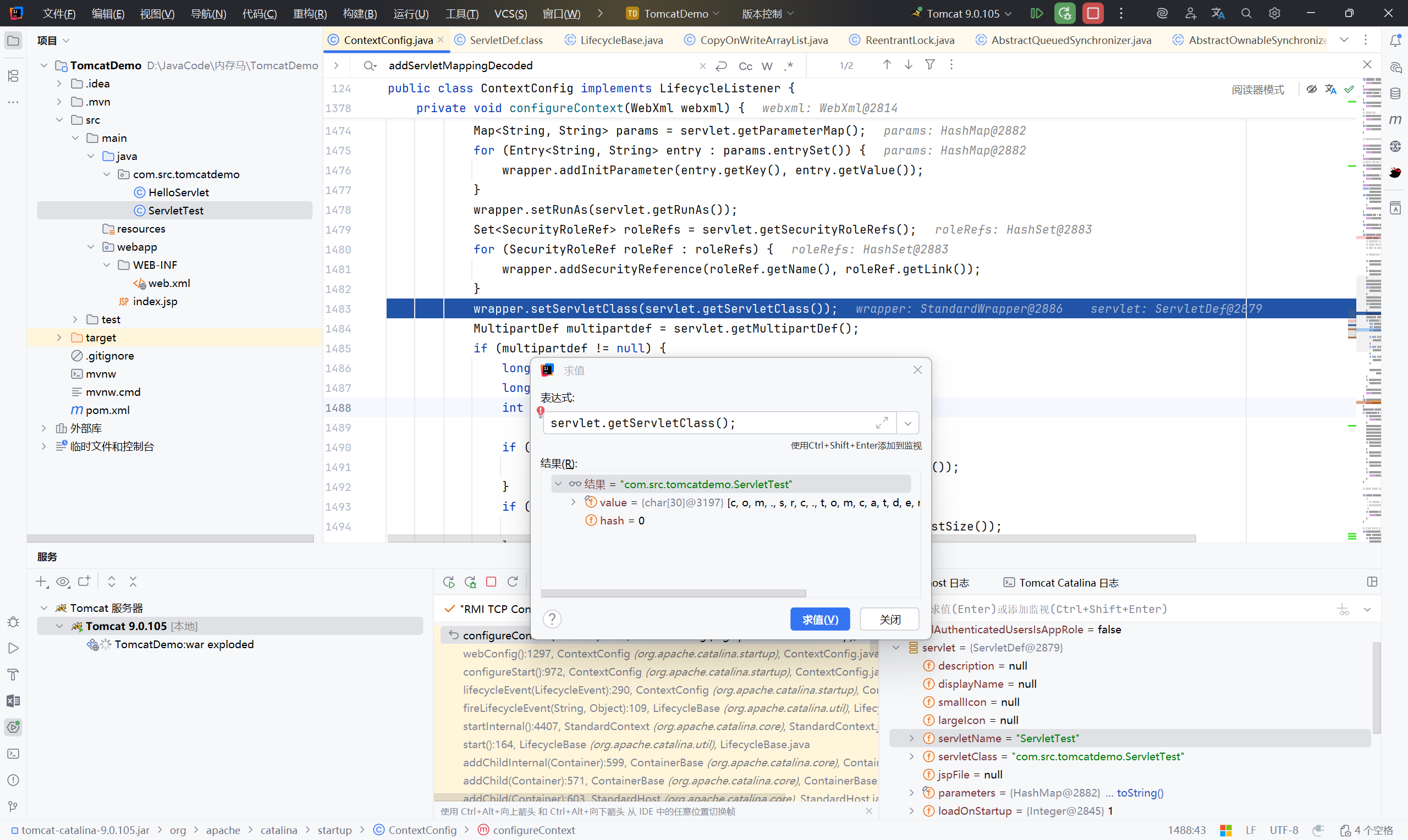Toggle whole words W search option
Screen dimensions: 1408x840
click(x=767, y=65)
